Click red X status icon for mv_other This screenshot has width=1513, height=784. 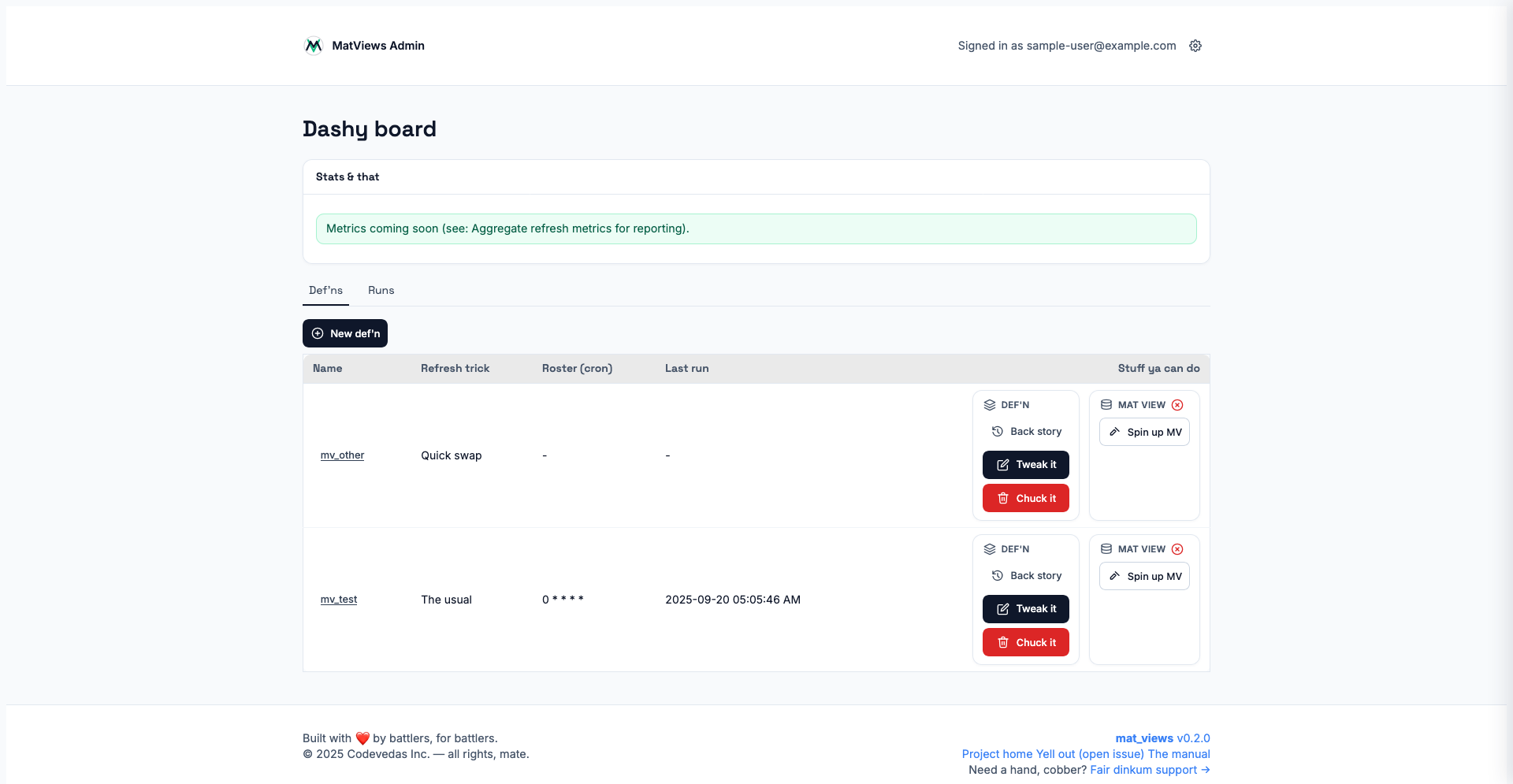click(x=1177, y=405)
